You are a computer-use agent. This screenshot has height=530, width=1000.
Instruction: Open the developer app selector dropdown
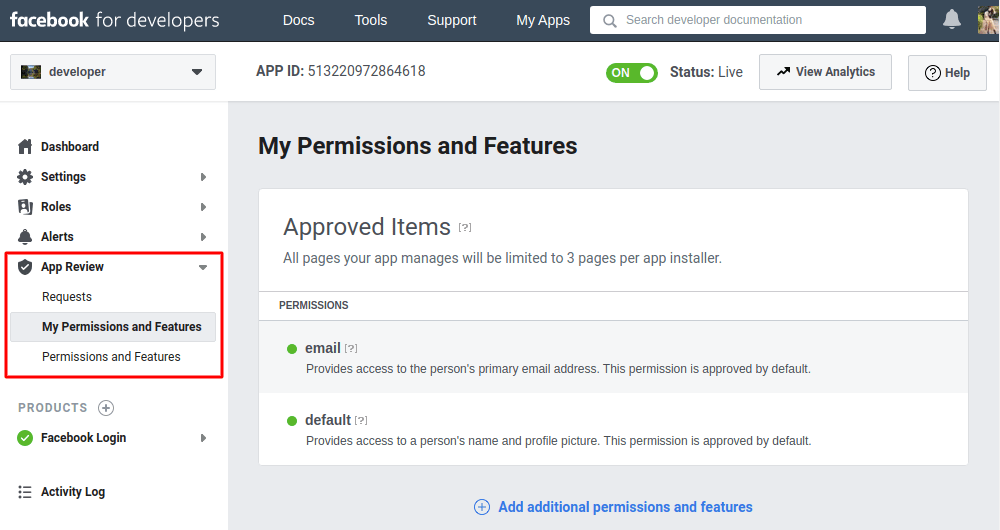tap(113, 71)
